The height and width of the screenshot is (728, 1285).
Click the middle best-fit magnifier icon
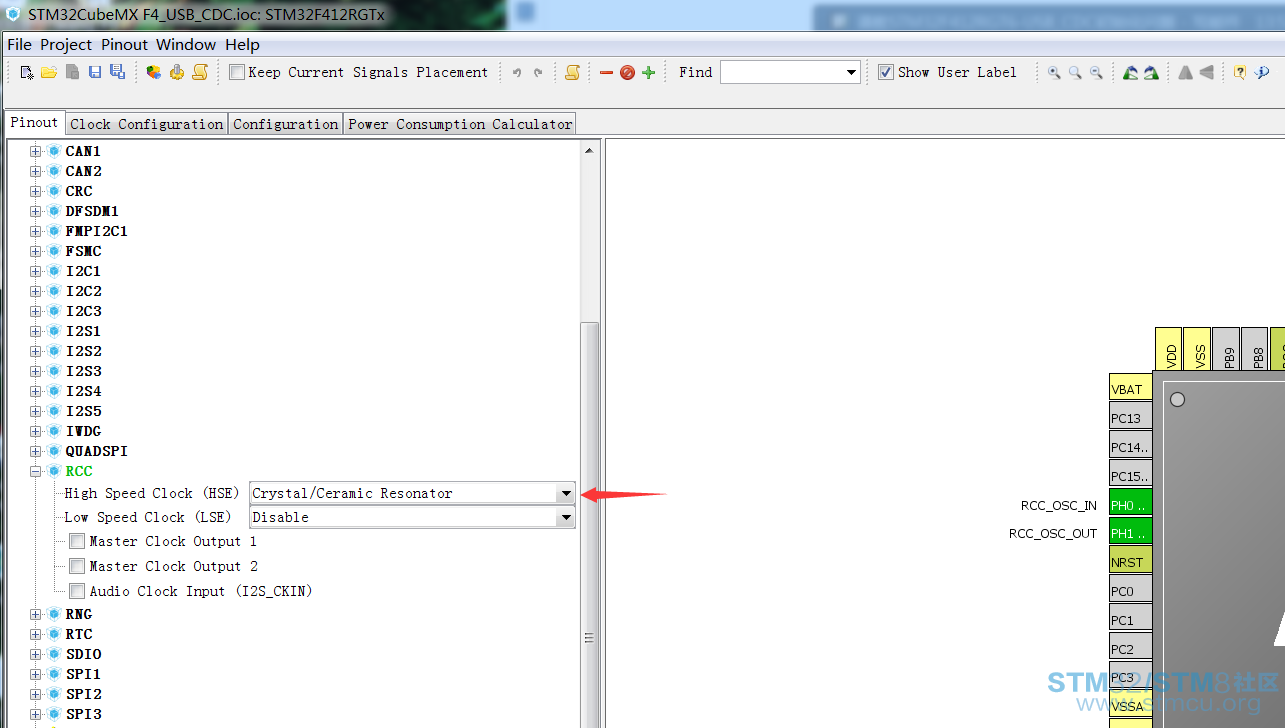1075,72
